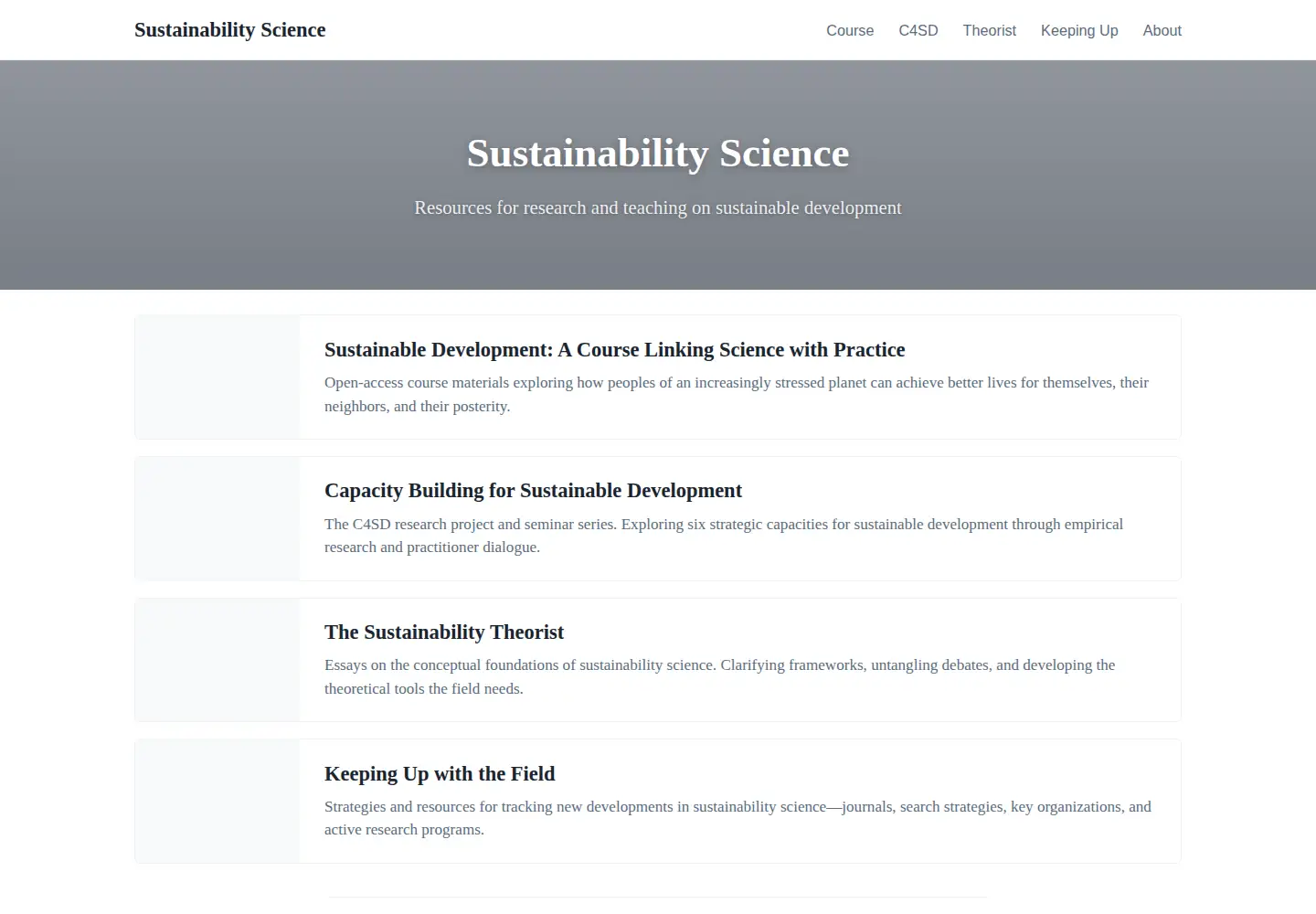Open the C4SD nav menu item
The image size is (1316, 914).
click(x=918, y=30)
